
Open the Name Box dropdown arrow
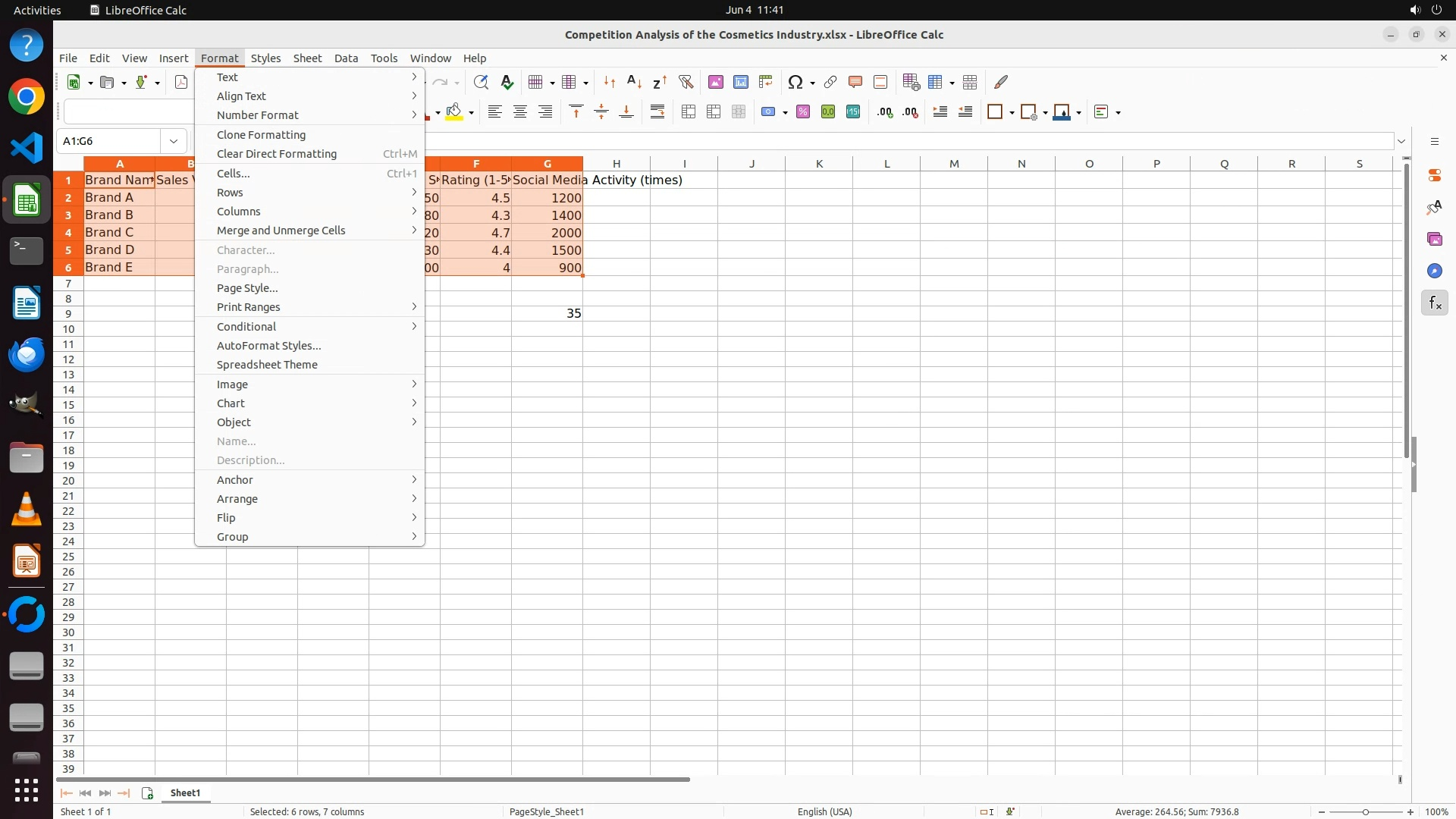coord(174,141)
